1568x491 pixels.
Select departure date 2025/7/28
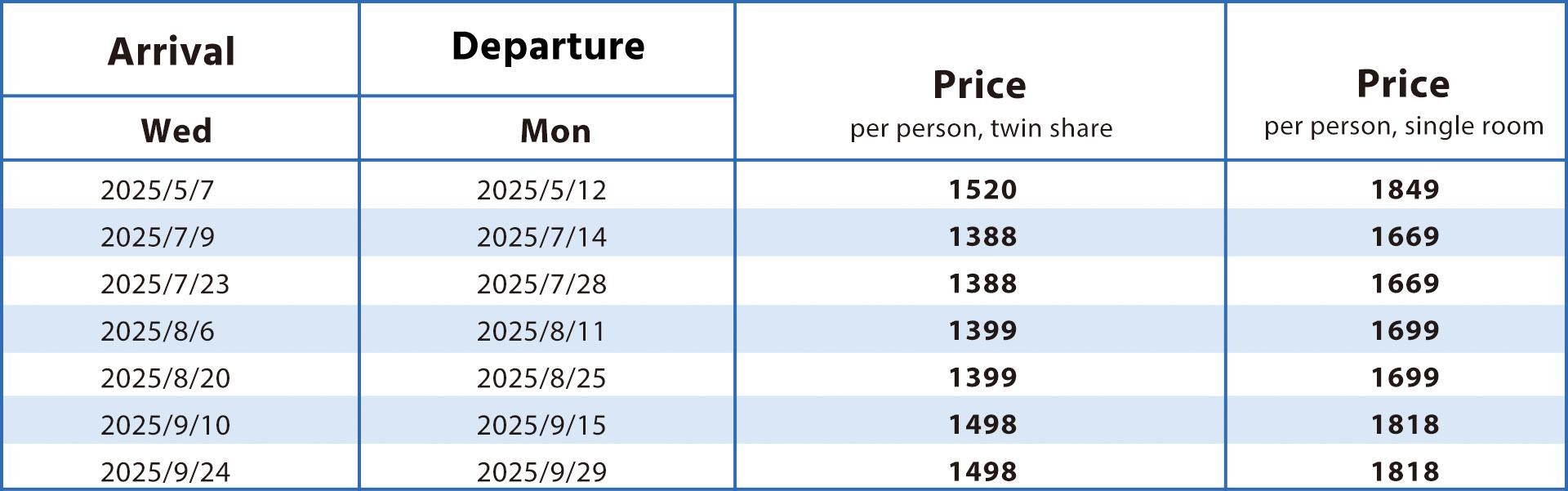(541, 283)
